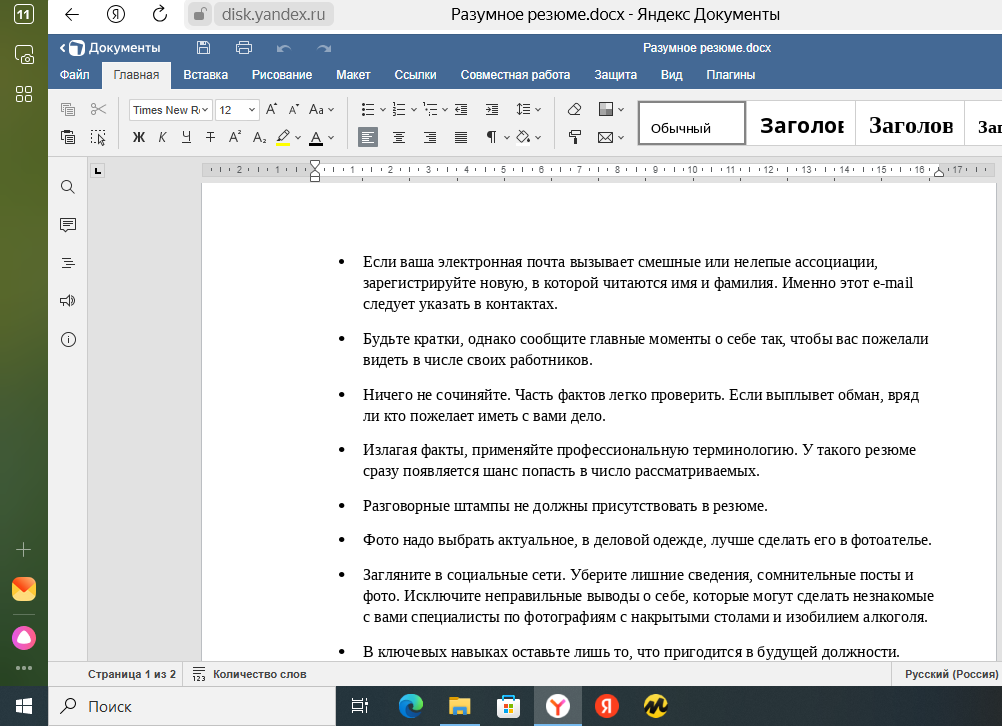Go back to Документы list
This screenshot has height=726, width=1002.
pos(110,48)
